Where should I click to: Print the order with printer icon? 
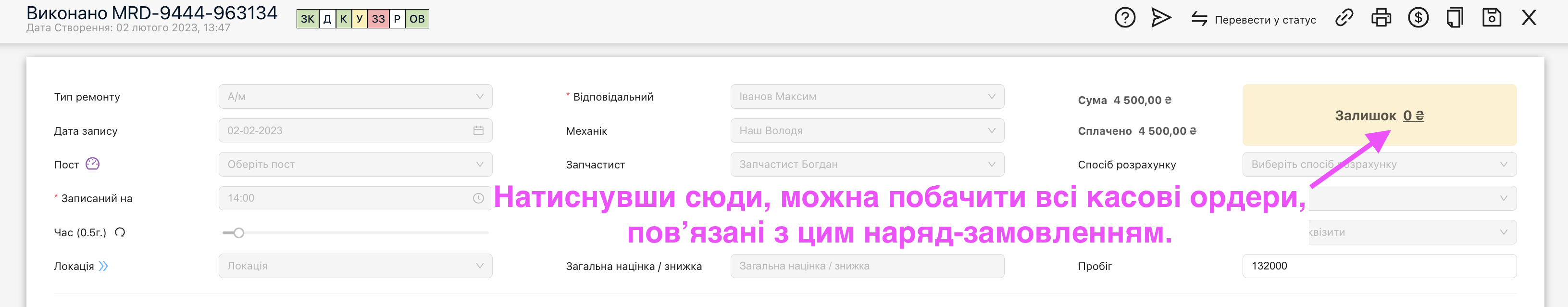tap(1381, 18)
